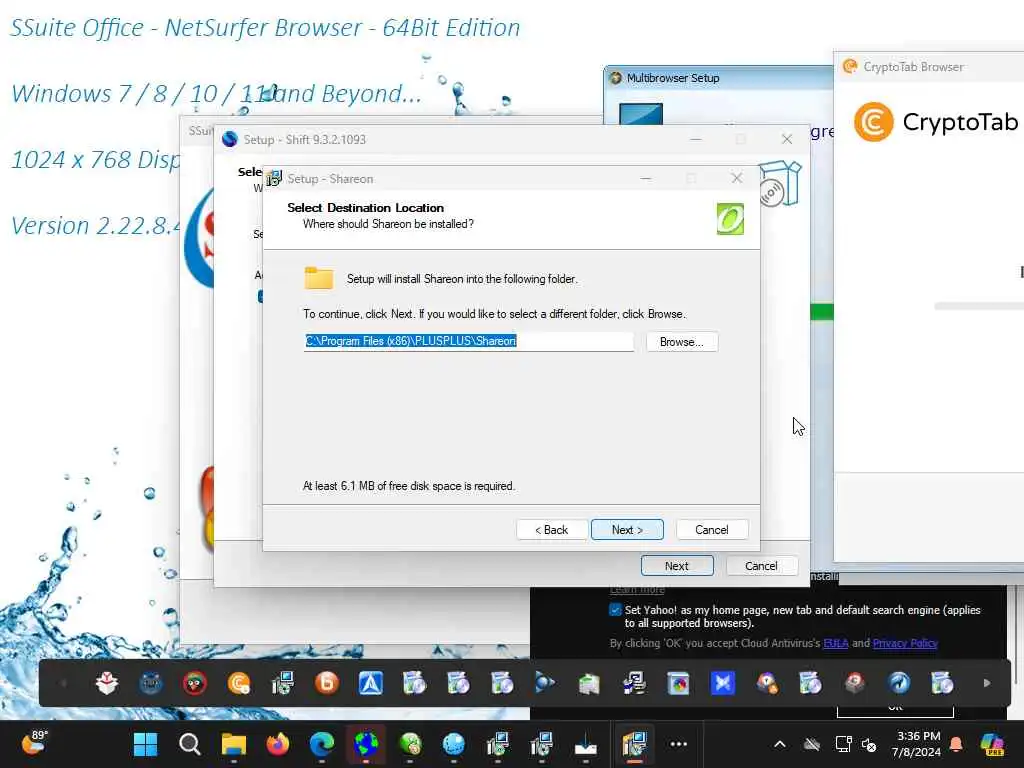Click the blue arrowhead dock icon

coord(545,683)
